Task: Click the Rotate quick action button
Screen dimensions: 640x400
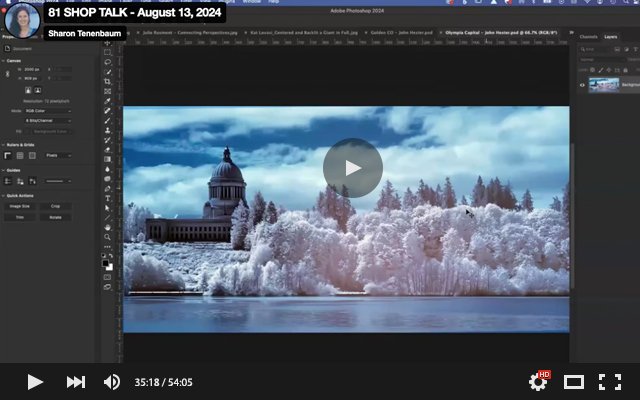Action: [56, 218]
